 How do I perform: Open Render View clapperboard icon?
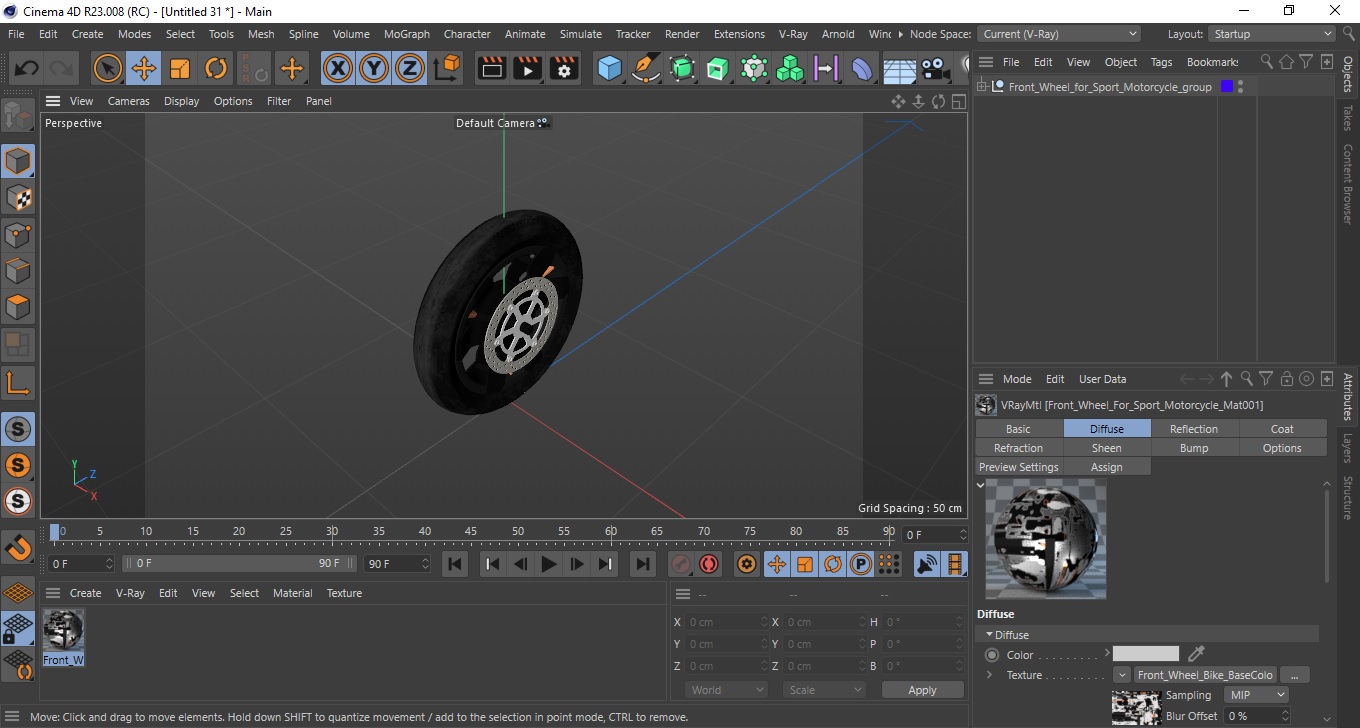click(x=492, y=69)
